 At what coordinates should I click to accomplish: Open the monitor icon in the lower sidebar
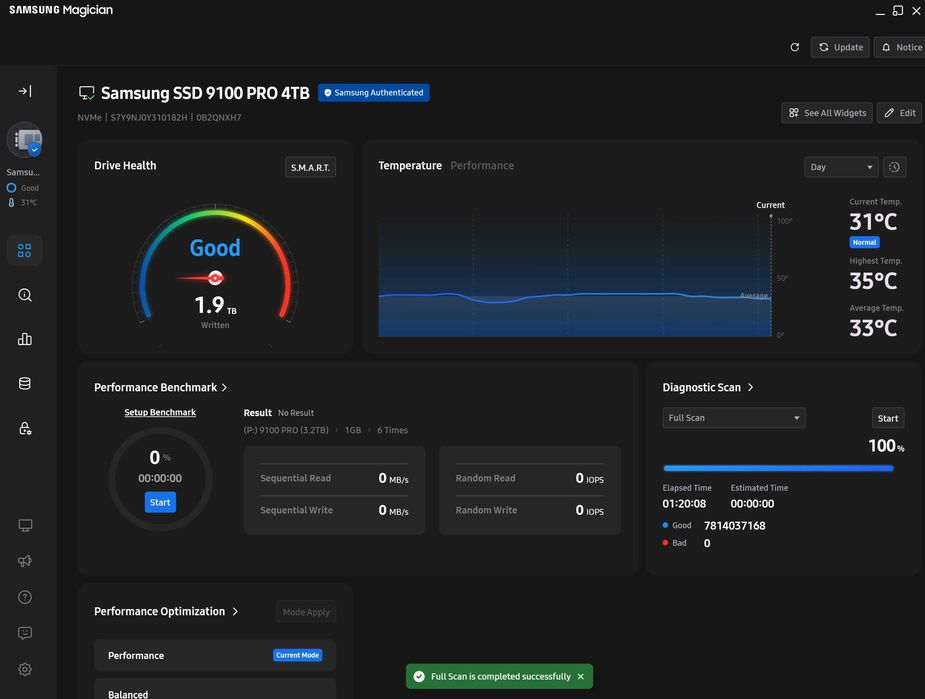tap(25, 525)
